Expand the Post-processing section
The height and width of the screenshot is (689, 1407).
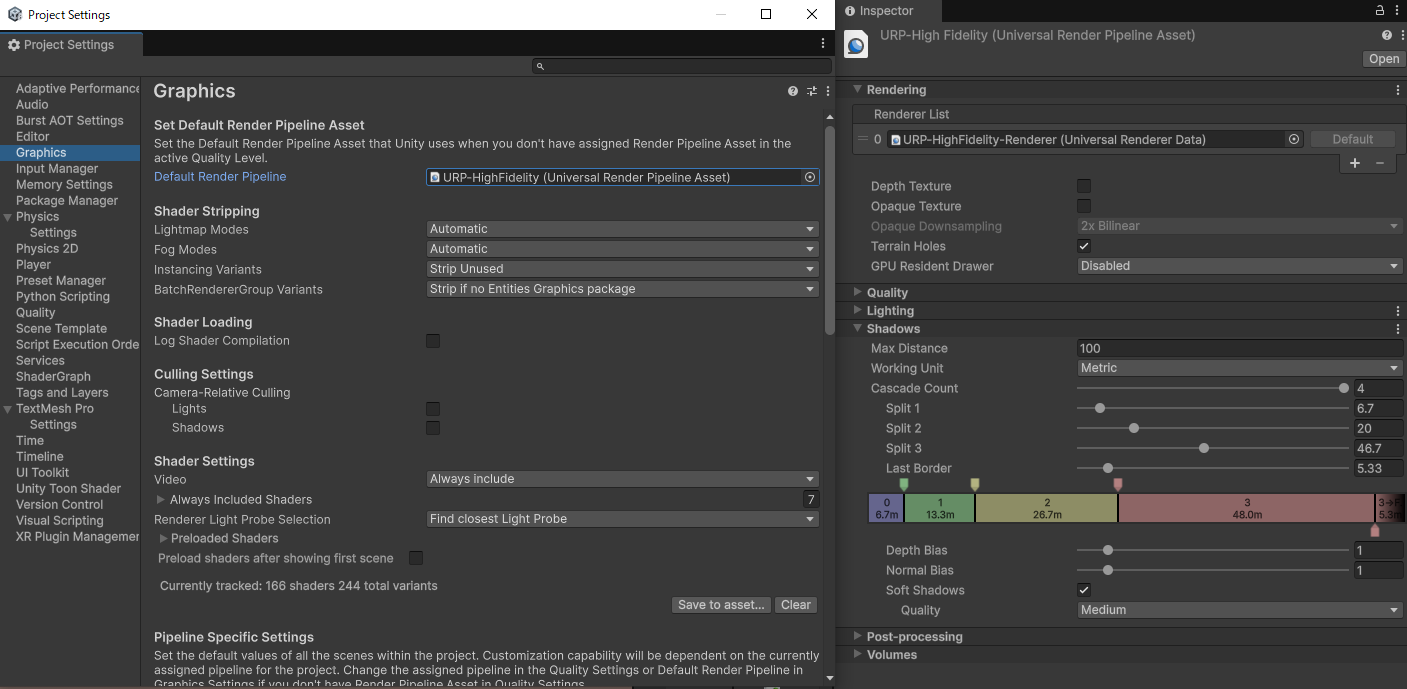858,637
